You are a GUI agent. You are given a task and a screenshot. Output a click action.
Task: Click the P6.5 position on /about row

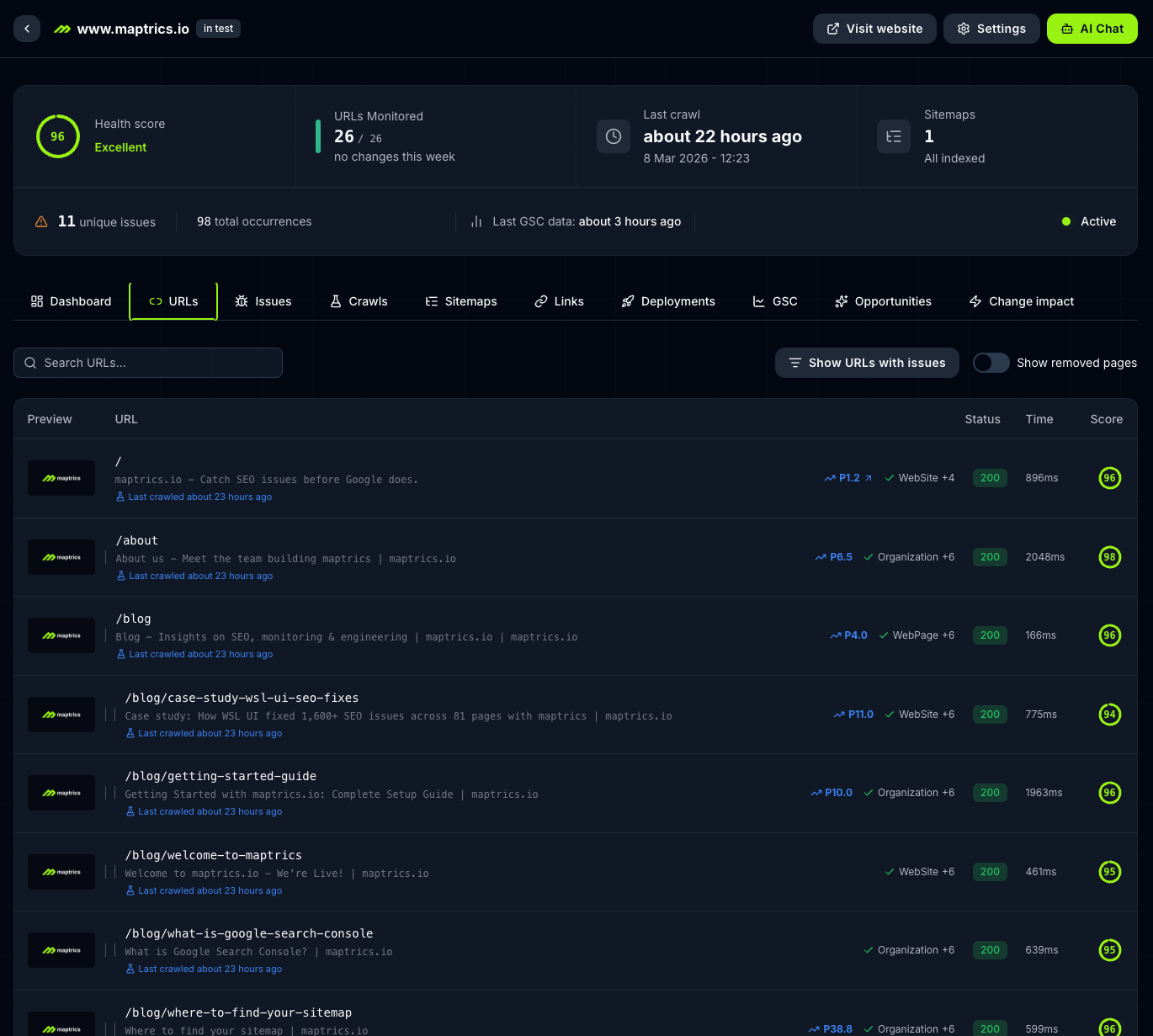(834, 557)
